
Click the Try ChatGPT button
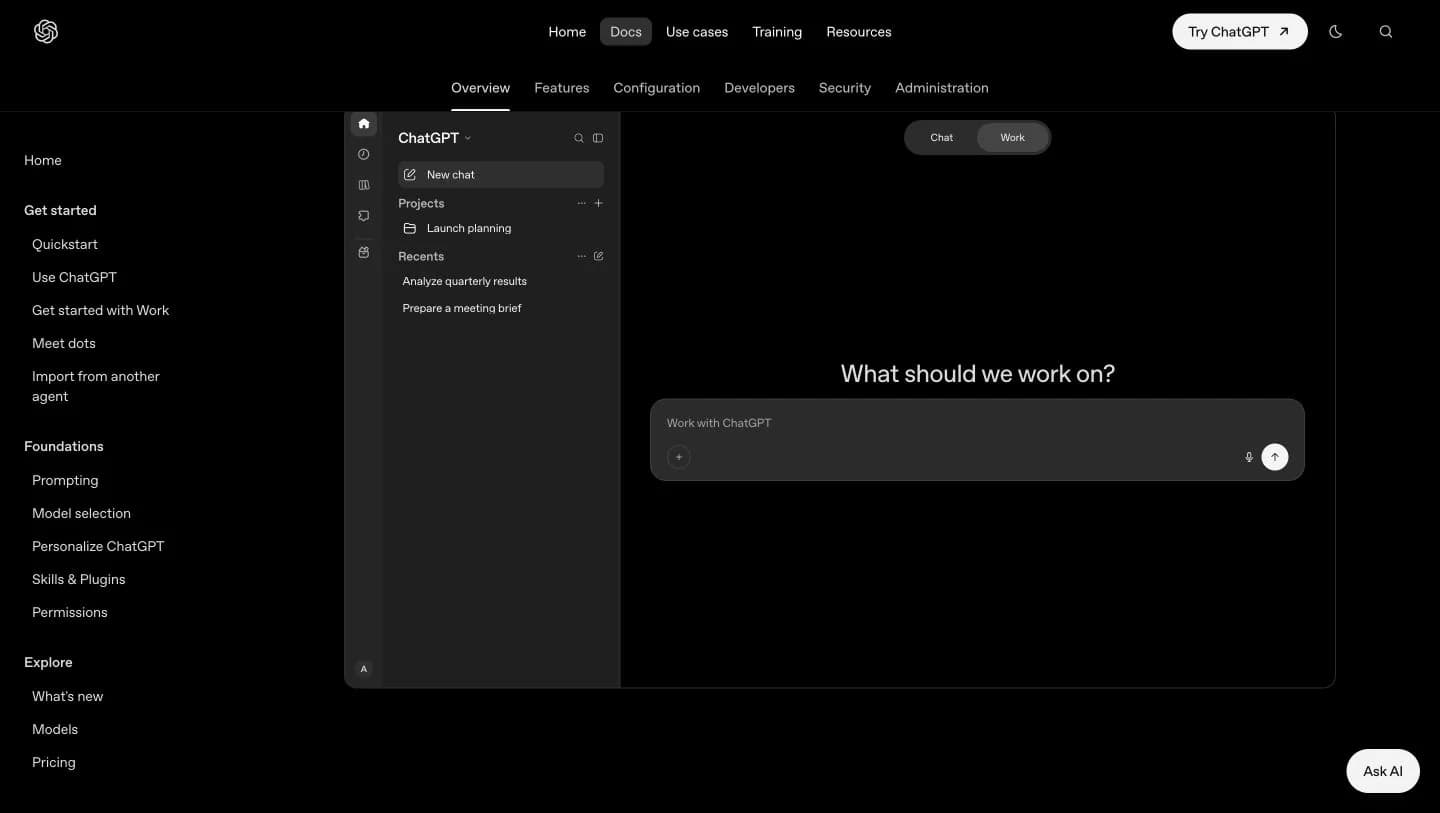pos(1240,32)
